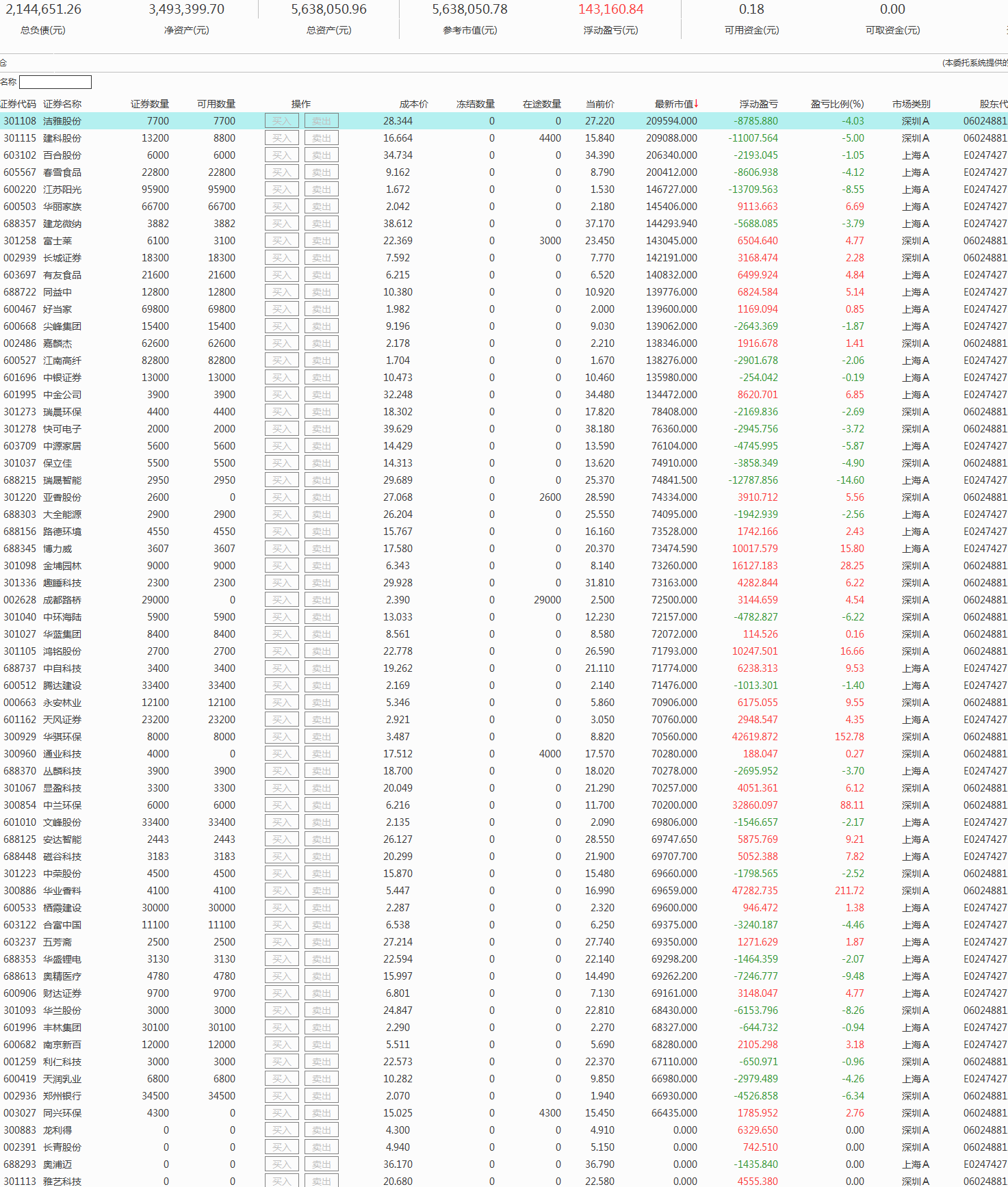
Task: Click 买入 in the 688293 row
Action: point(282,1164)
